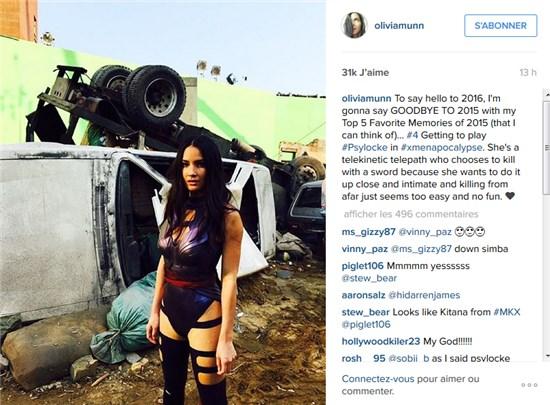Open the oliviamunn profile avatar
This screenshot has height=405, width=550.
(354, 26)
